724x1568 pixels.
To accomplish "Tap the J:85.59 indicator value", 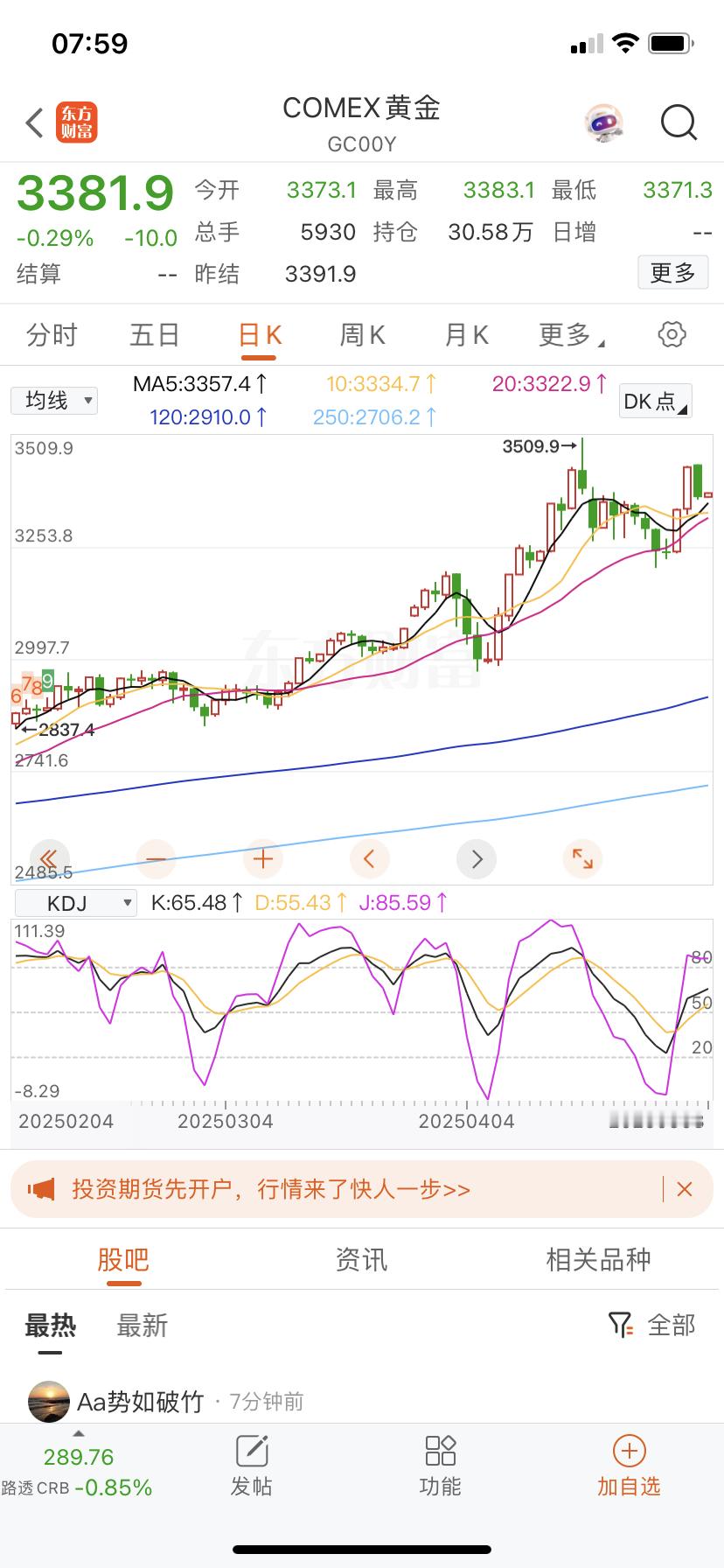I will point(404,903).
